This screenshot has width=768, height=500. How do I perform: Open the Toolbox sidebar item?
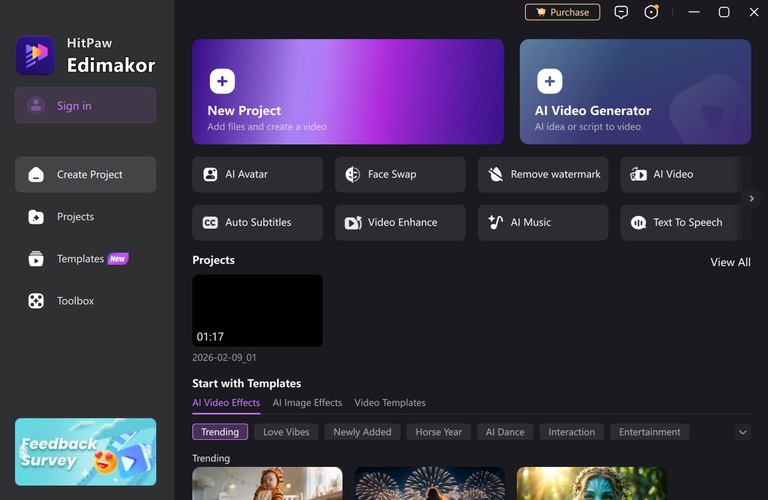pos(75,301)
